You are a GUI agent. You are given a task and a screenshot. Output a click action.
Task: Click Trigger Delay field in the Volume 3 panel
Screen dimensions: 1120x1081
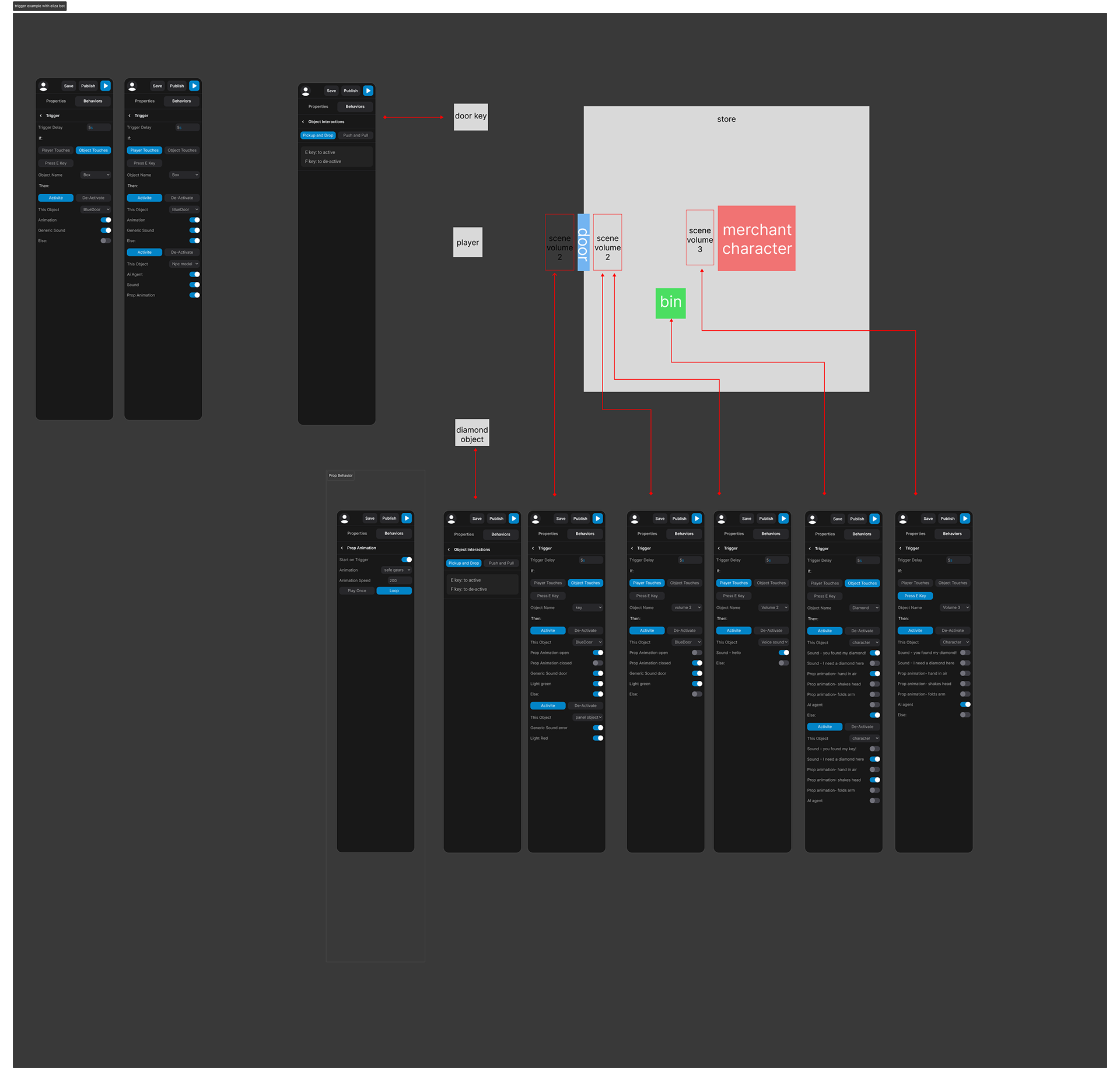tap(958, 560)
